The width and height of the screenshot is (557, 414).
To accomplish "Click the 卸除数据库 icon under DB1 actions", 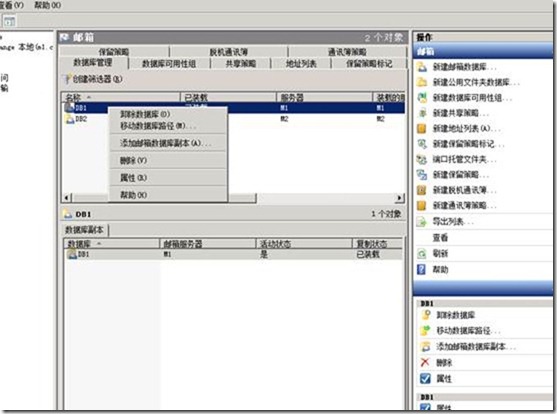I will point(426,315).
